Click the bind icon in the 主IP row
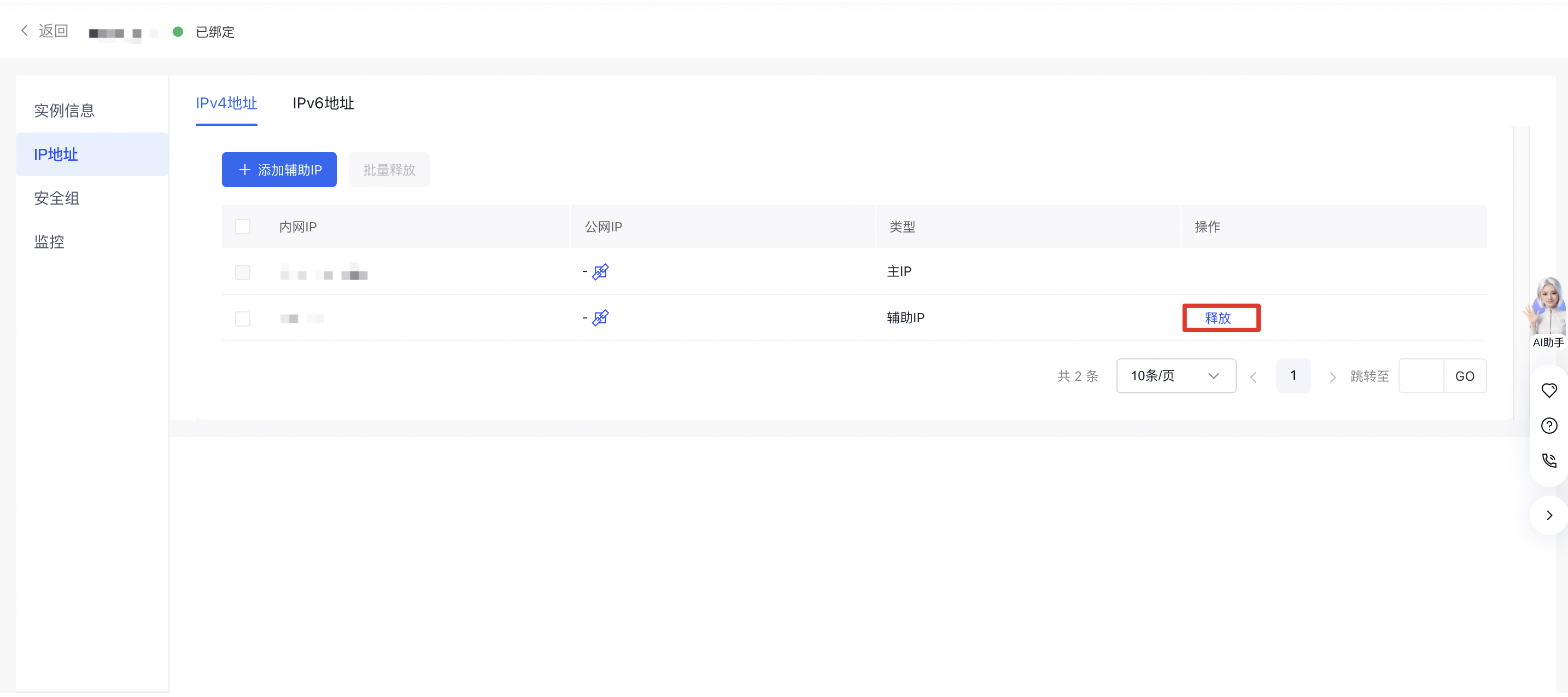The image size is (1568, 697). [600, 272]
